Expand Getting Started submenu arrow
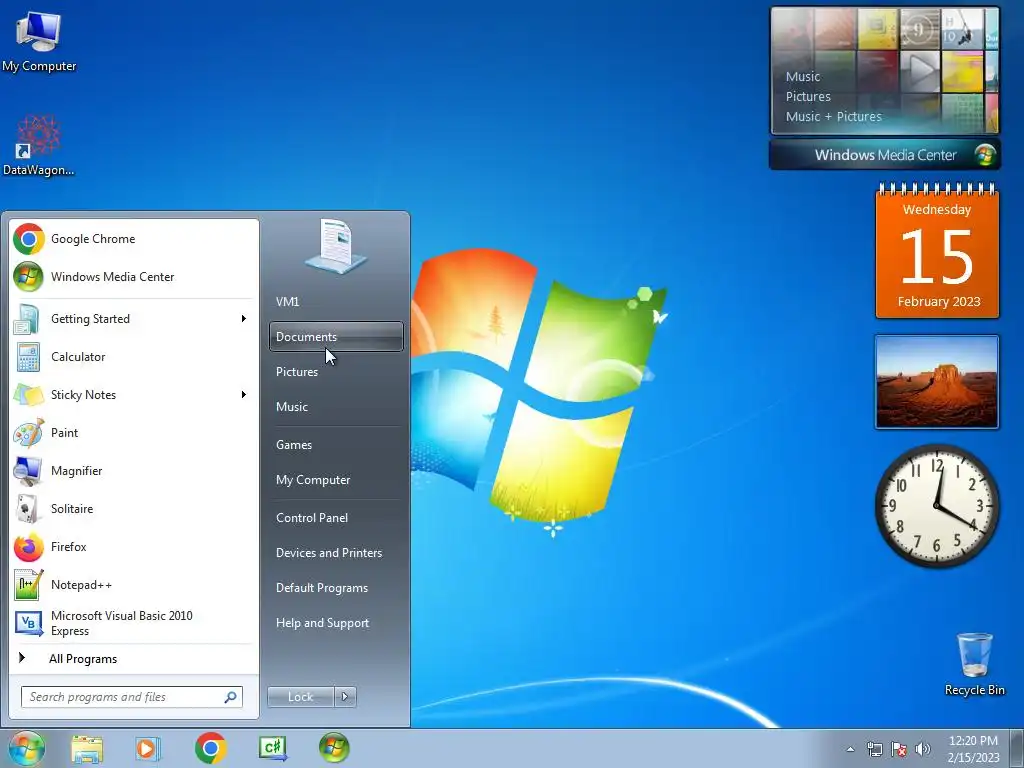Screen dimensions: 1024x768 click(x=244, y=319)
